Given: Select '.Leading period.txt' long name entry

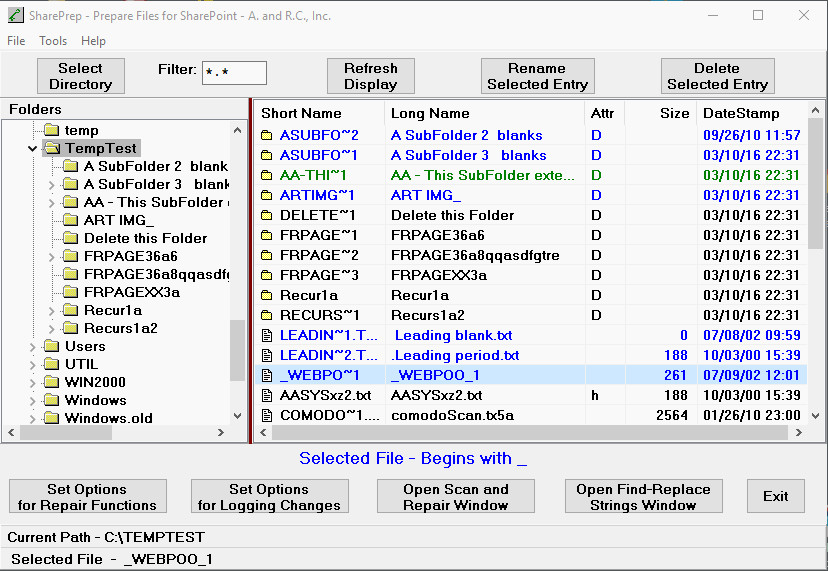Looking at the screenshot, I should tap(455, 355).
